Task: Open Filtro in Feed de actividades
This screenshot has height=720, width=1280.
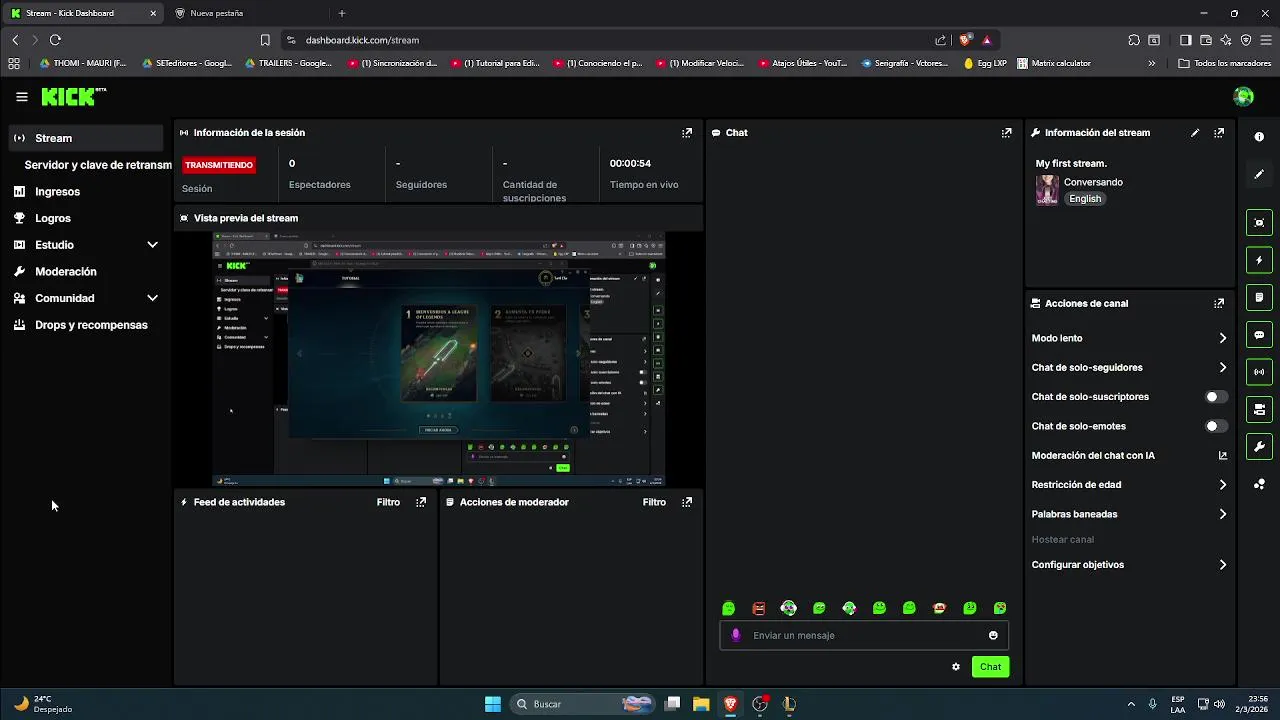Action: coord(388,502)
